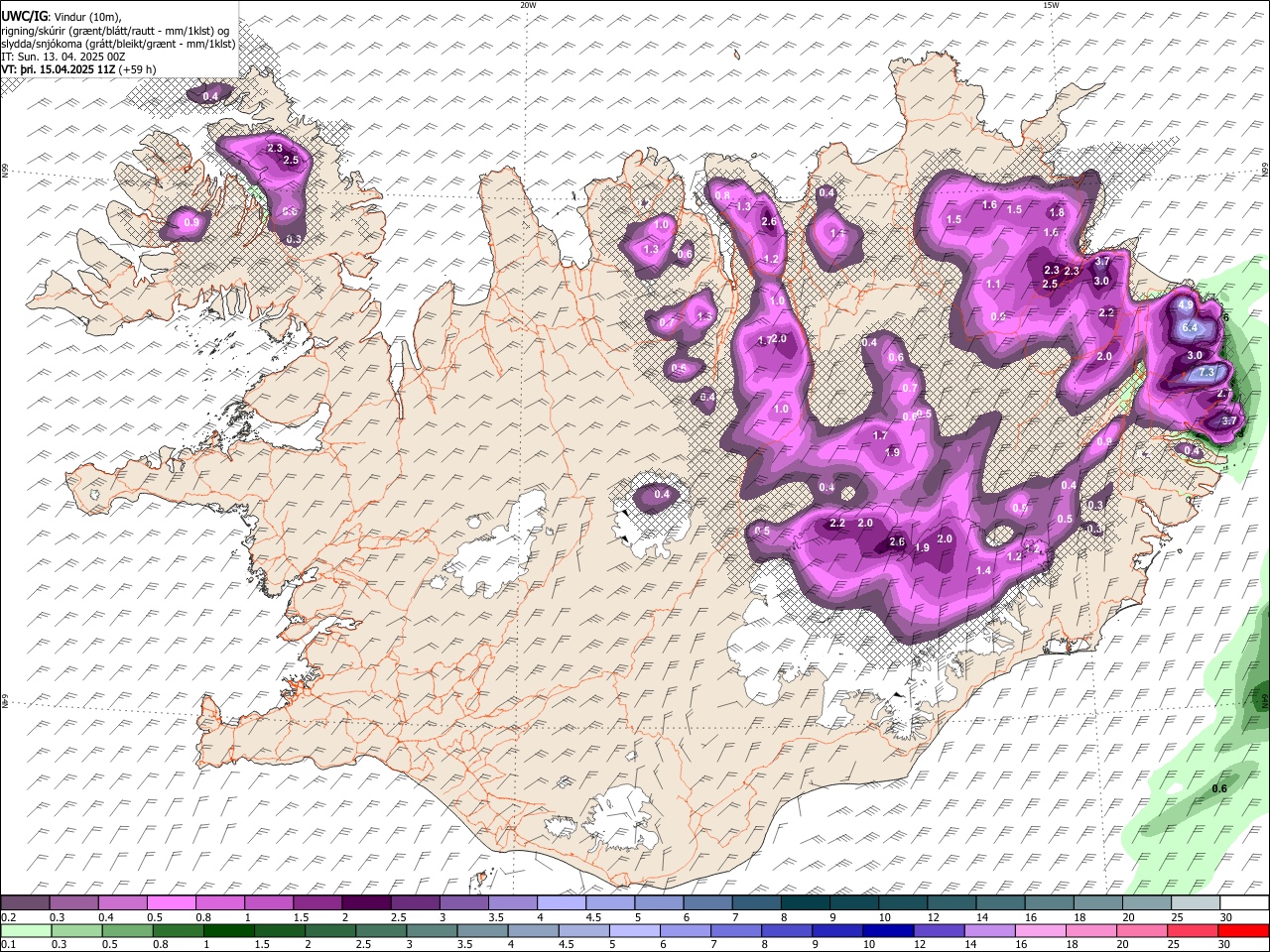Pick the bright red swatch labeled 30 in bottom row
The width and height of the screenshot is (1270, 952).
point(1243,929)
